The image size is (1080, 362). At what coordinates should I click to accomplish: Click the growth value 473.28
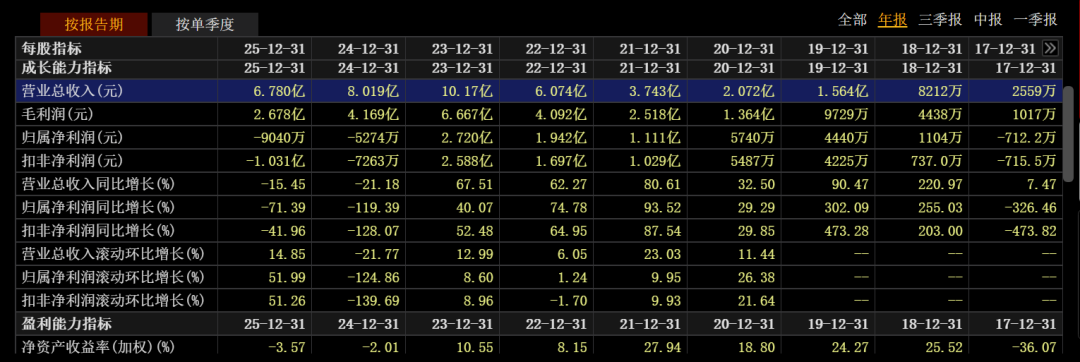tap(848, 231)
